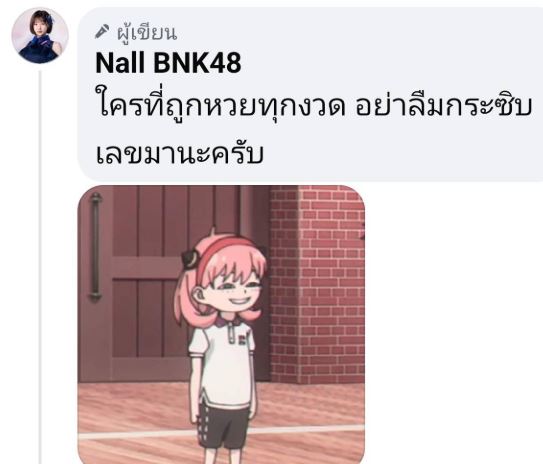Click the word อย่าลืม in the comment

click(x=399, y=105)
